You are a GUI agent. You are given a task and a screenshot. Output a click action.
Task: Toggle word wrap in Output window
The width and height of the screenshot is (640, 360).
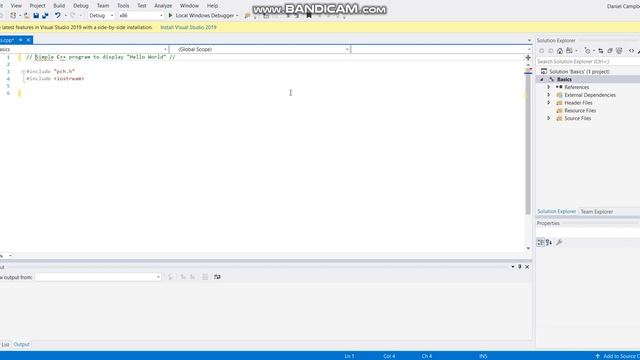click(x=217, y=277)
